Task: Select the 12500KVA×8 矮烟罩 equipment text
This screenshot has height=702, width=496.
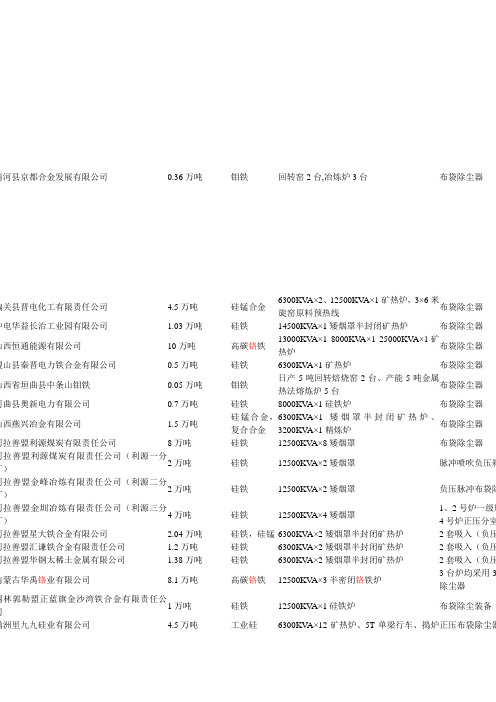Action: coord(316,443)
